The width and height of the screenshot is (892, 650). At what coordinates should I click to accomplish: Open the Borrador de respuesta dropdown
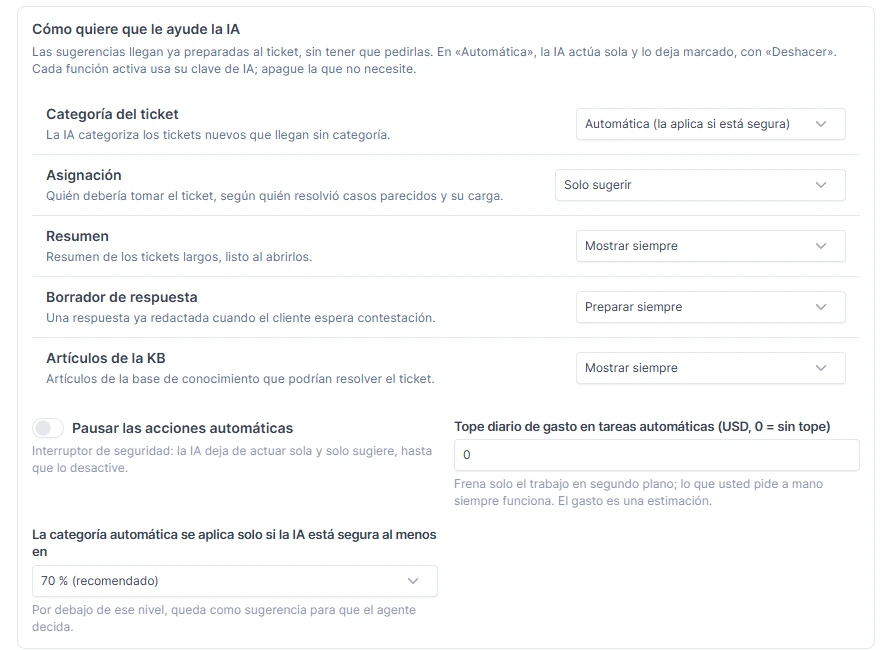click(711, 307)
